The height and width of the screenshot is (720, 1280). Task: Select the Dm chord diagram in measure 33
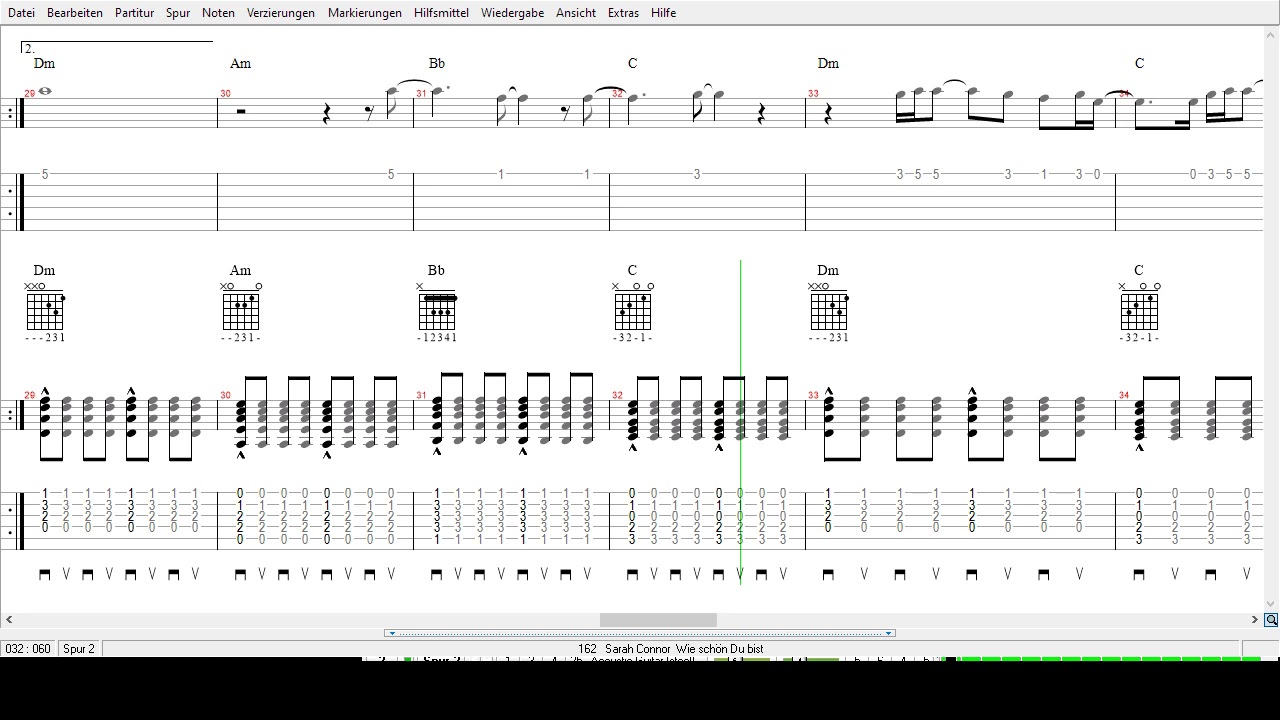pyautogui.click(x=829, y=309)
